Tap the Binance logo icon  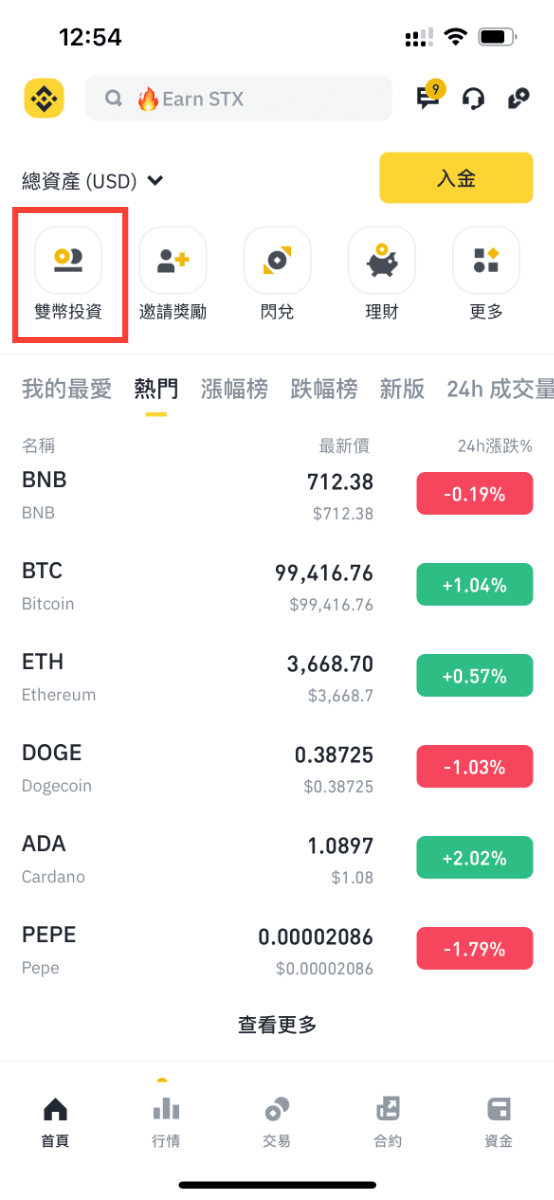coord(44,98)
